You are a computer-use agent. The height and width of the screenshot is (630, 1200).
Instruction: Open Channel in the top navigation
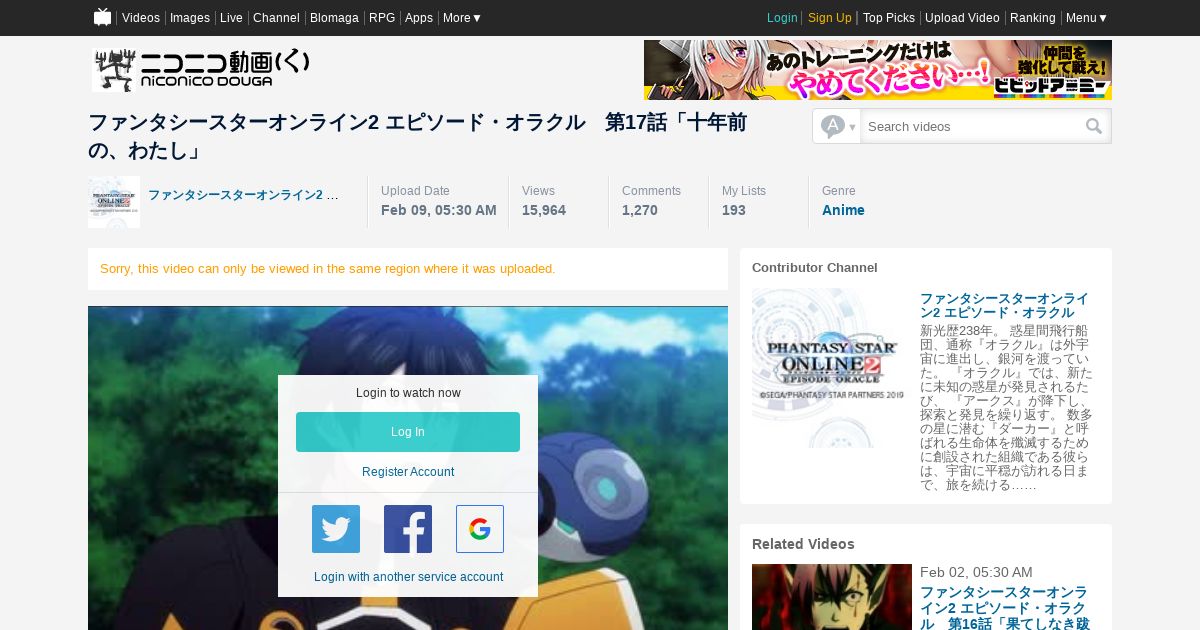point(276,18)
